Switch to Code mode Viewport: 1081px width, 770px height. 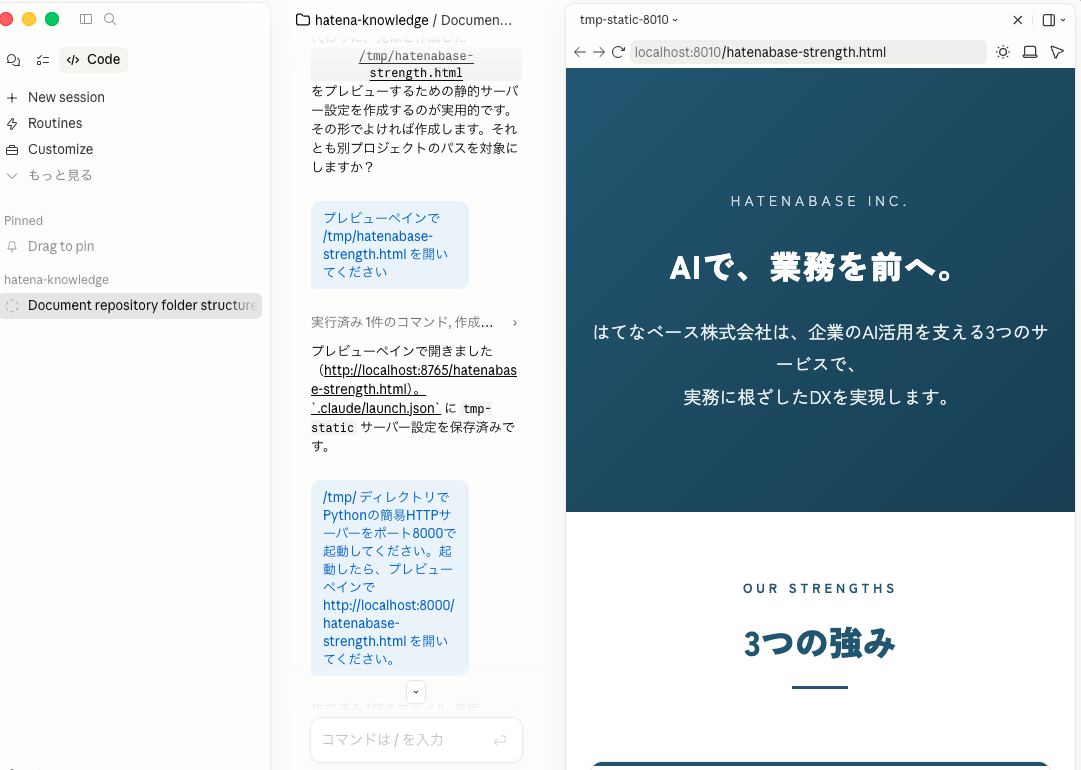[x=93, y=60]
